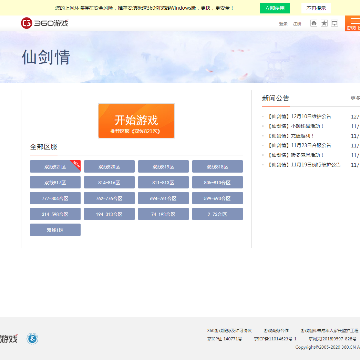
Task: Click the 仙剑情 game title
Action: point(46,57)
